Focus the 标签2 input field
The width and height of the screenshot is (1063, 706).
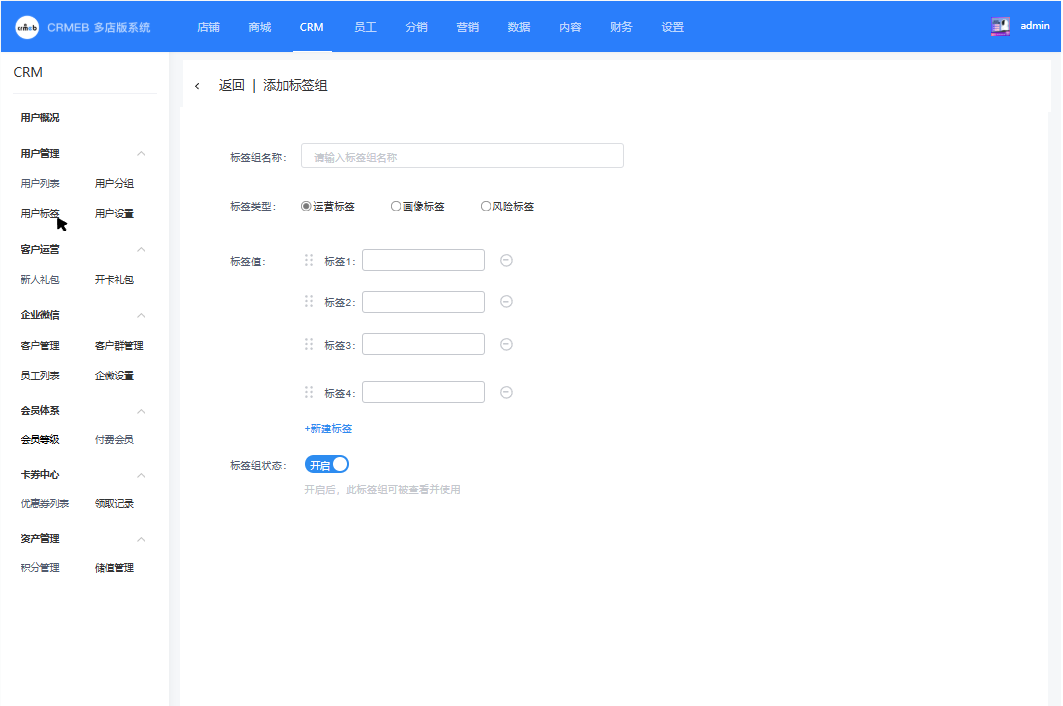(424, 302)
